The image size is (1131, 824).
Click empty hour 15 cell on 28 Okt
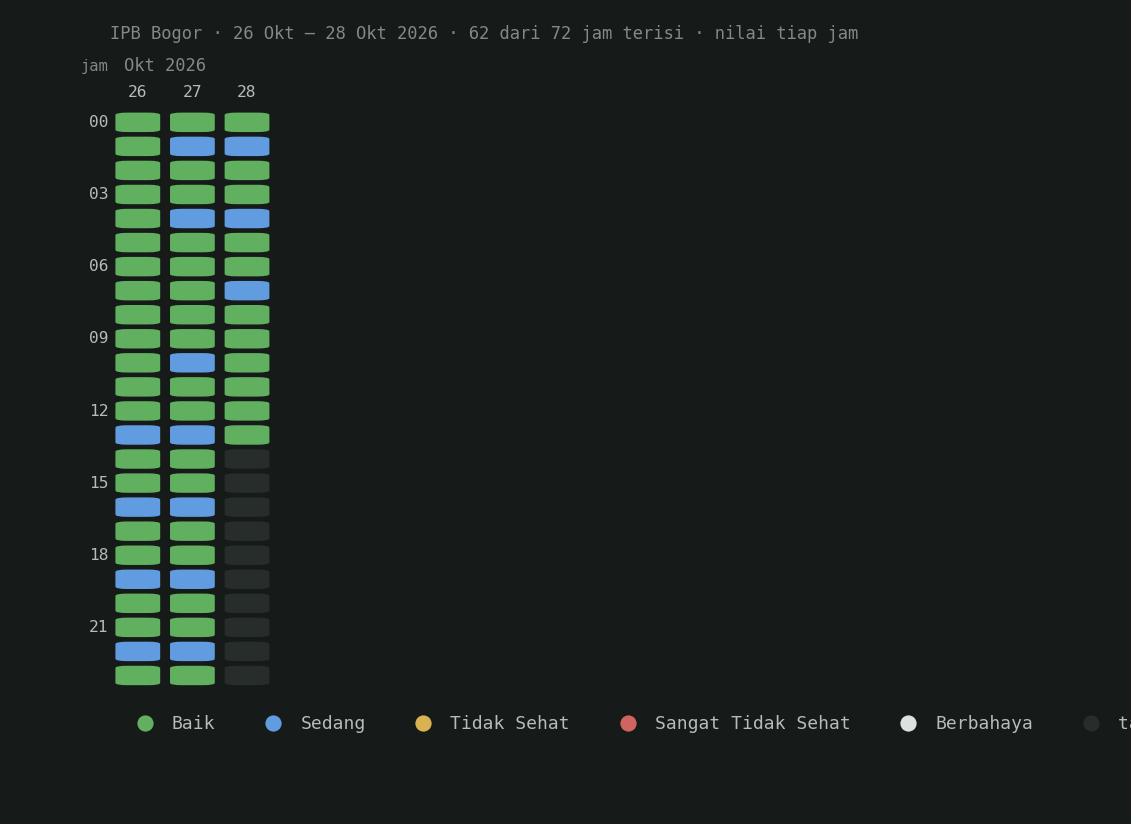(247, 483)
